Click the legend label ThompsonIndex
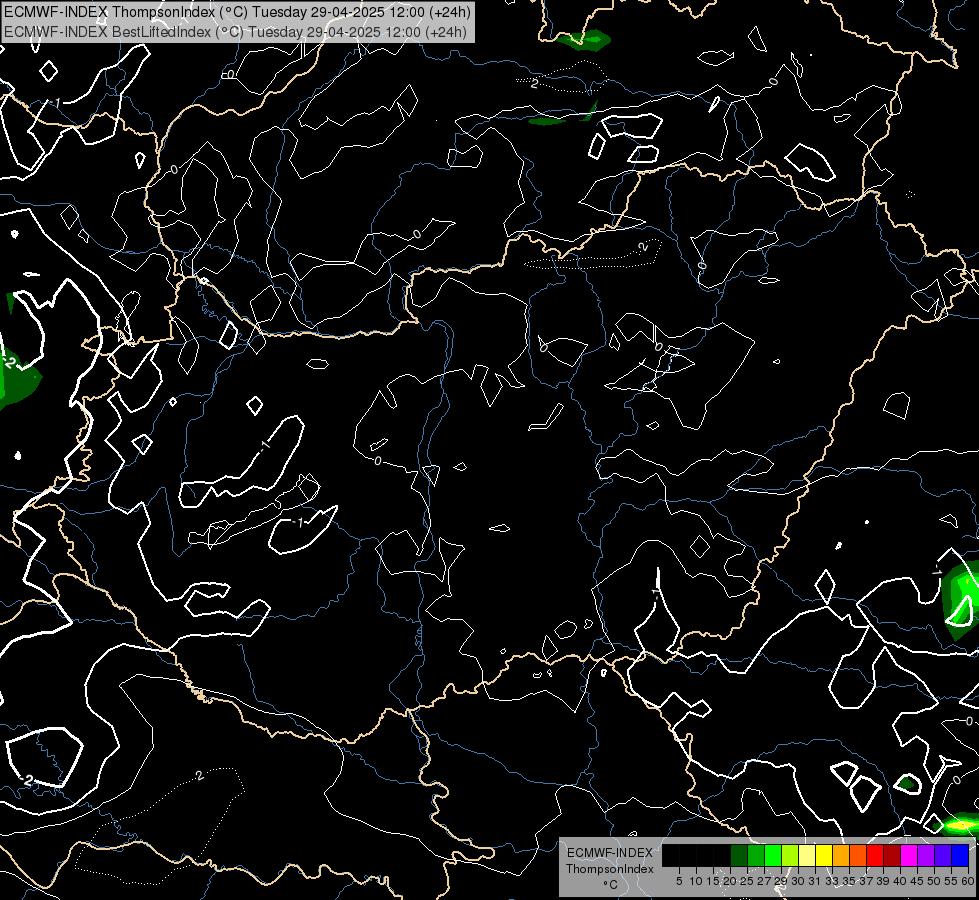979x900 pixels. click(610, 869)
